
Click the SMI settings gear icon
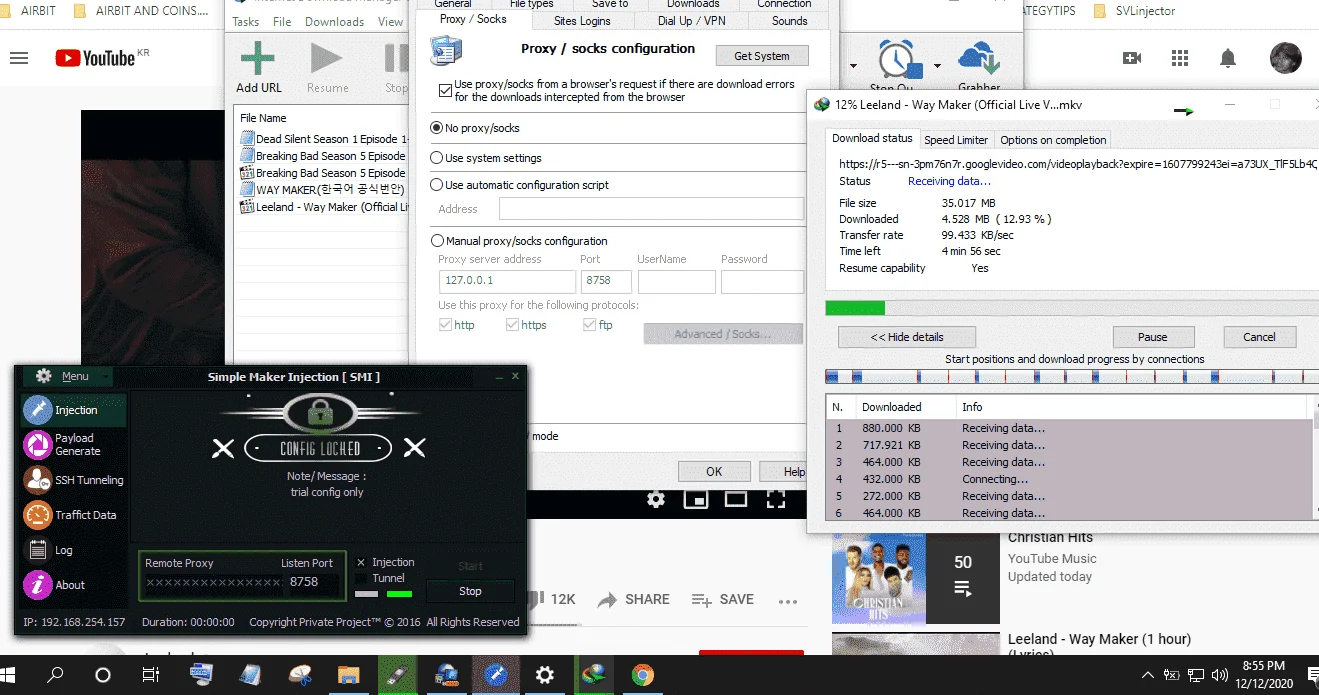(x=43, y=376)
